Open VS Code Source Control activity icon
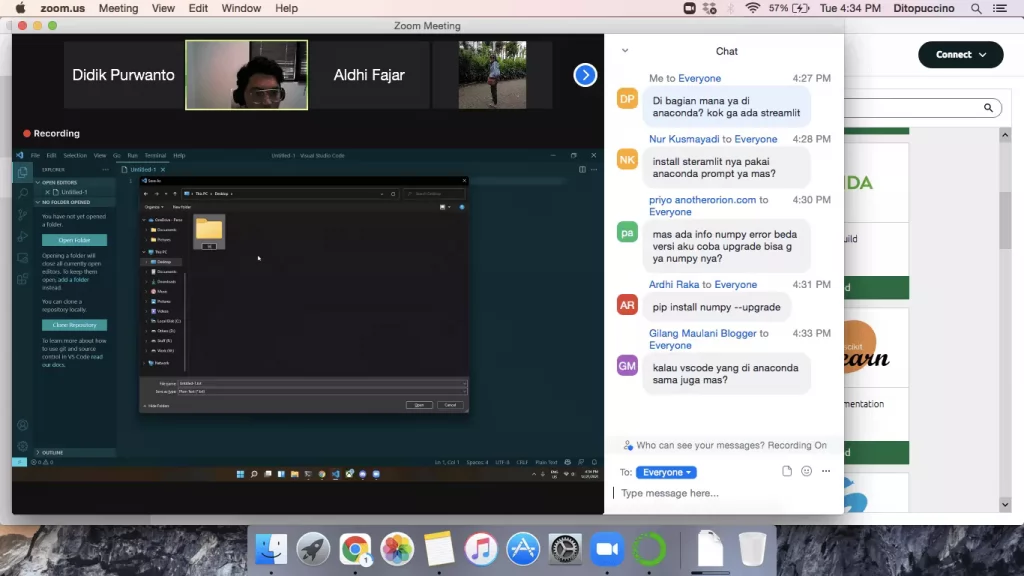The image size is (1024, 576). click(x=23, y=215)
